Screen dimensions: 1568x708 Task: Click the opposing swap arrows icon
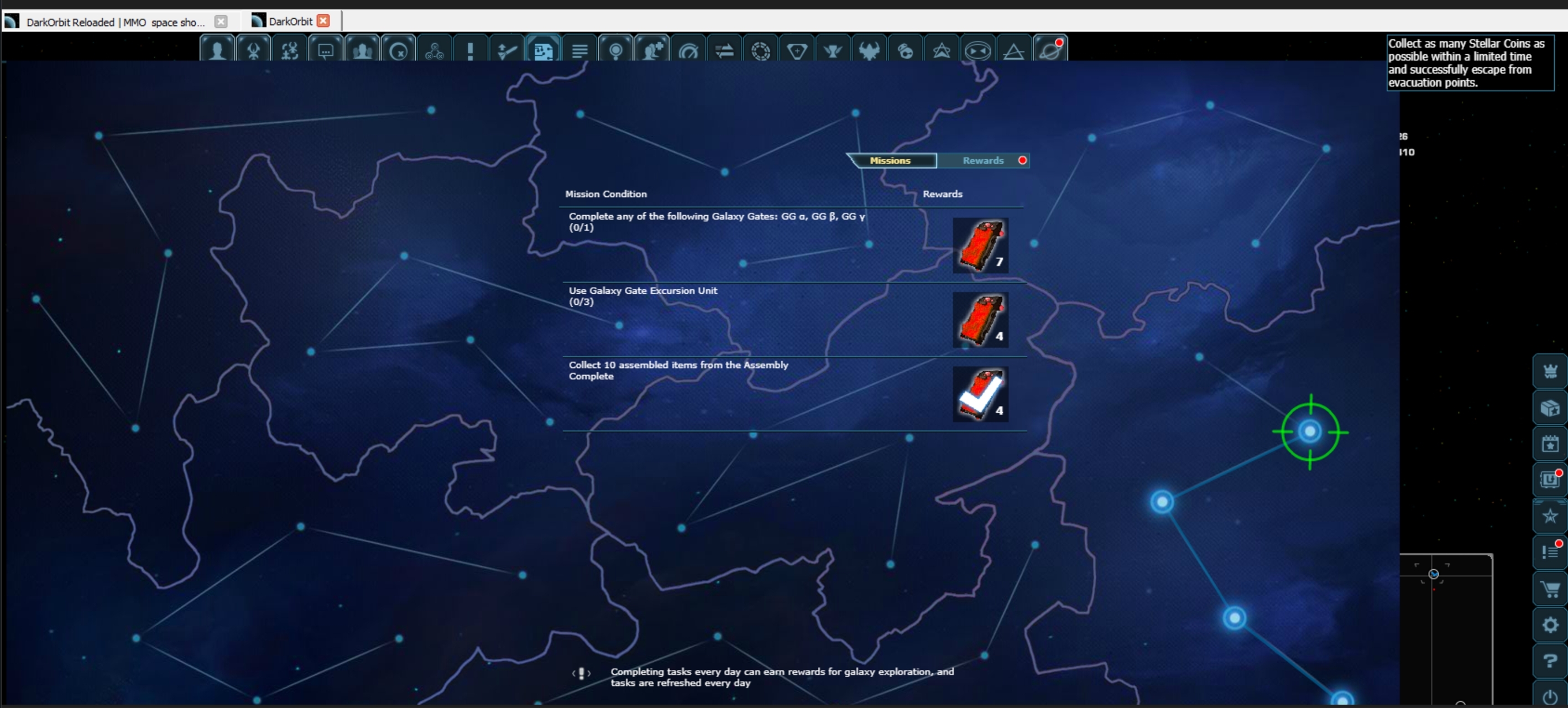(x=724, y=49)
